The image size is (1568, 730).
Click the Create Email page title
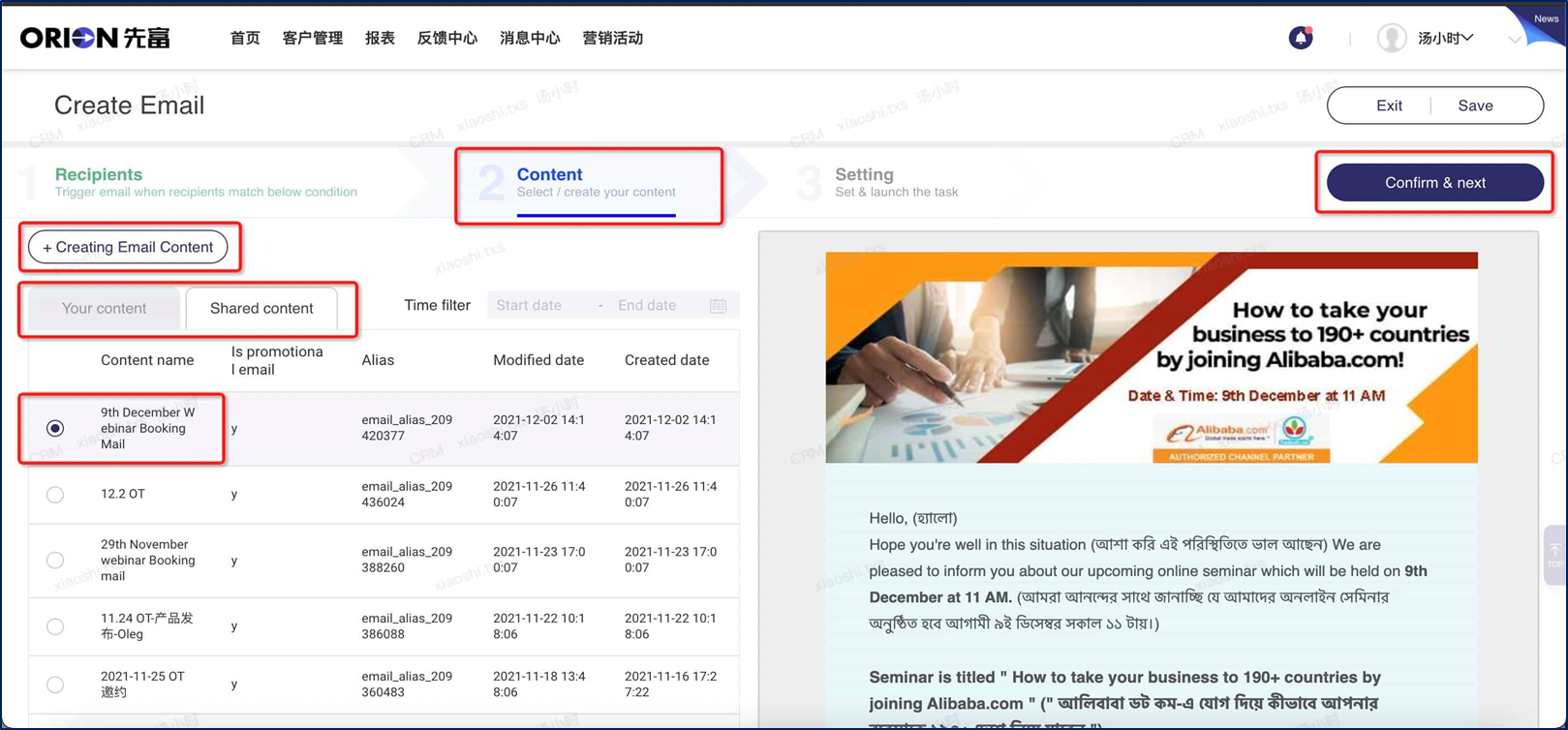pos(129,106)
